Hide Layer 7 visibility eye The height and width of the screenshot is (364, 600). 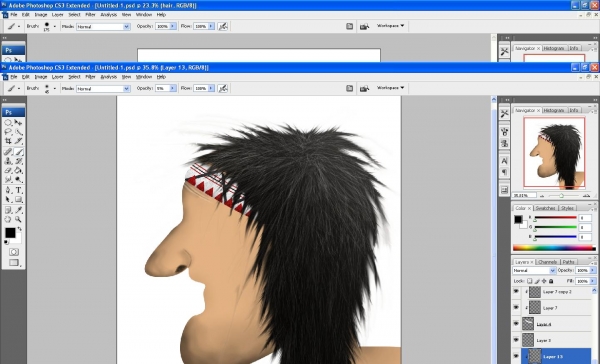[516, 308]
